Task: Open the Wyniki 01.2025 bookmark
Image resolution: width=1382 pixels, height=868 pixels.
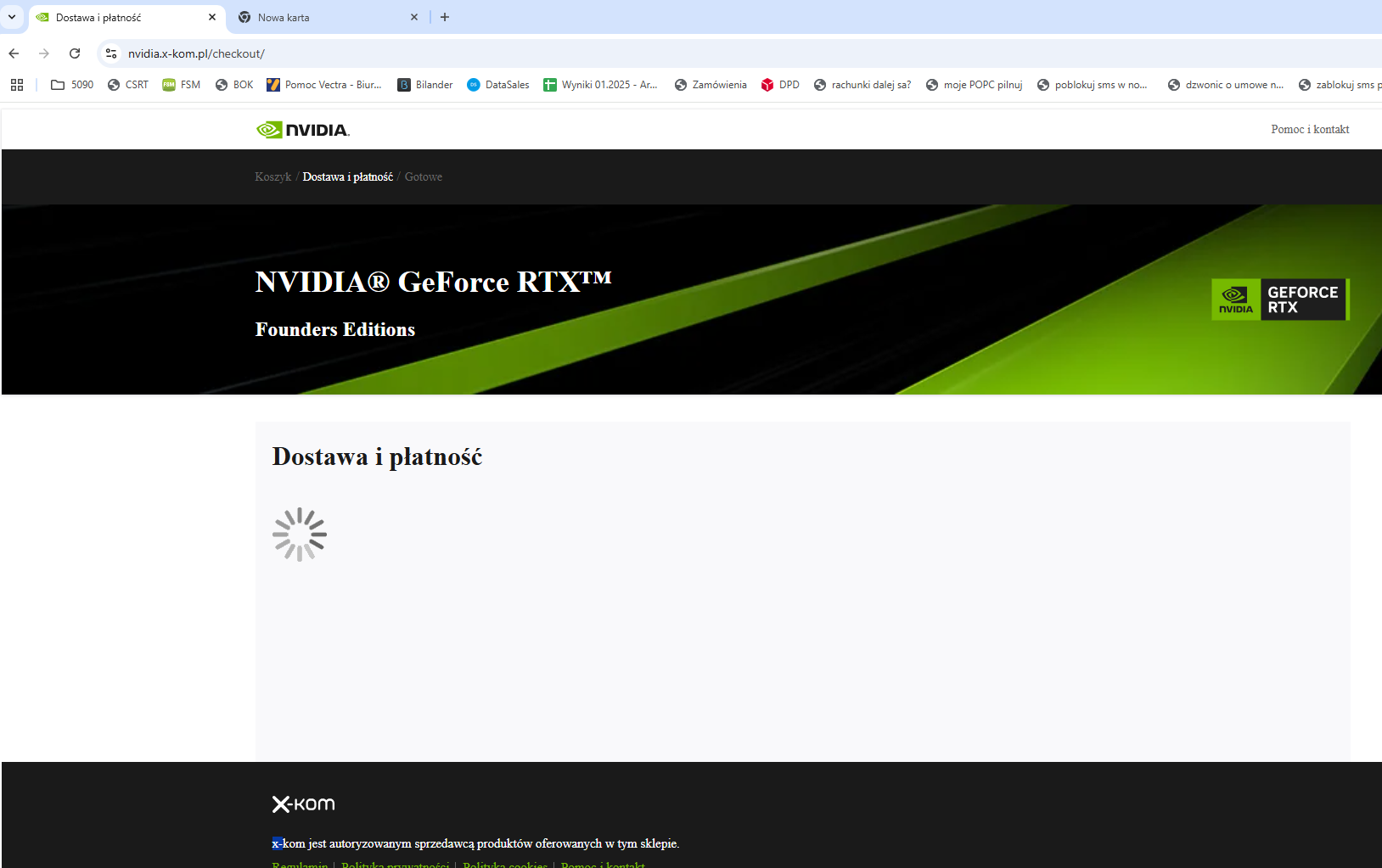Action: pos(601,85)
